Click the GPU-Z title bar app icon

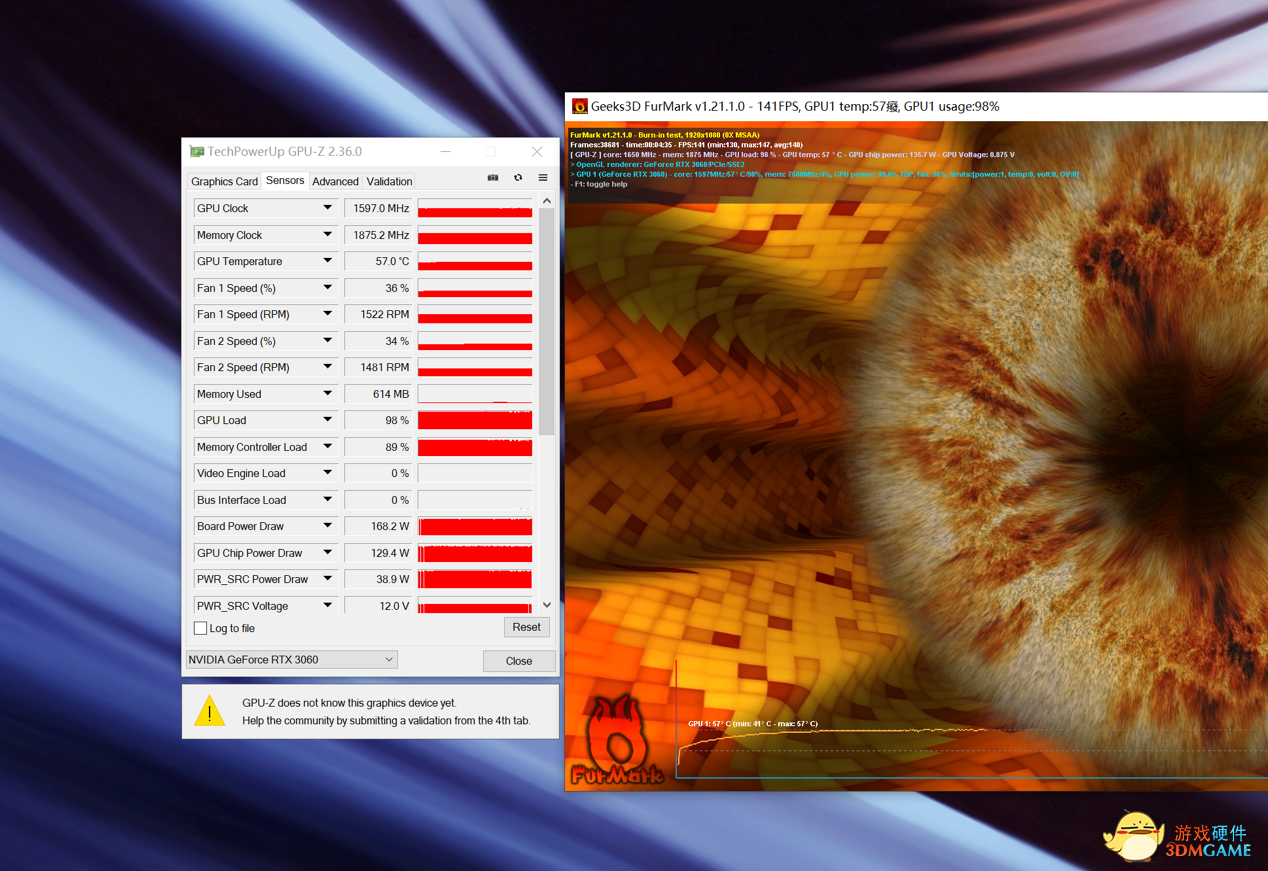[x=197, y=152]
